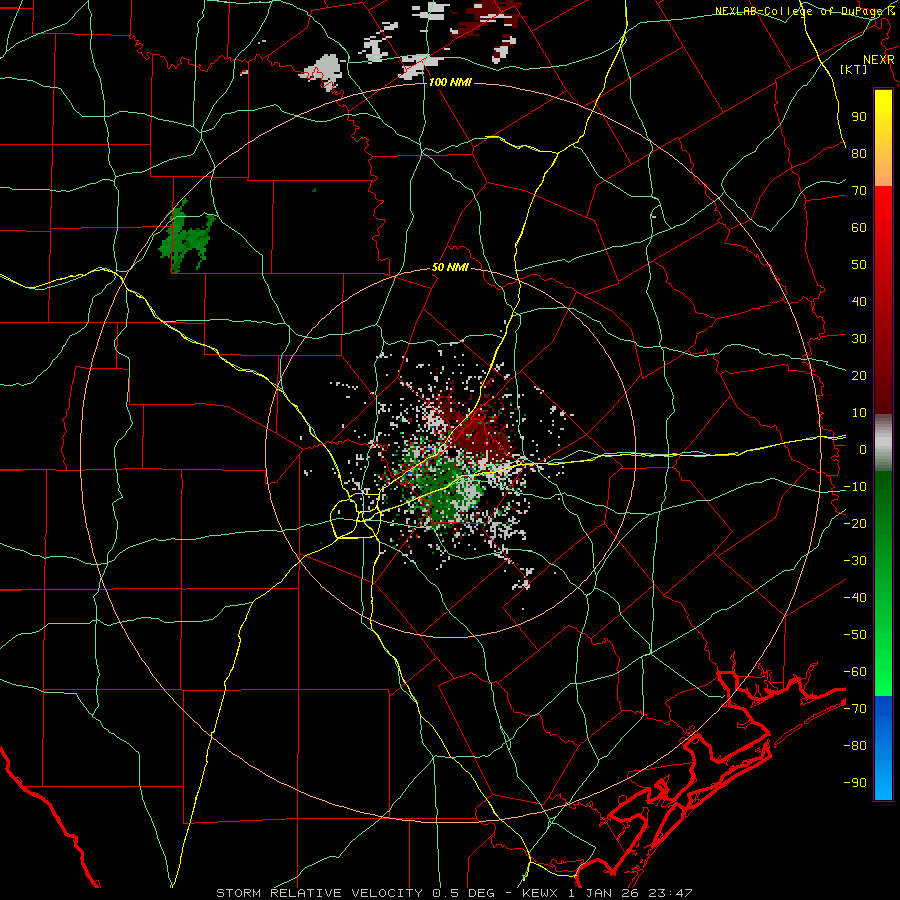Click the "0" value on the velocity scale
This screenshot has width=900, height=900.
click(863, 449)
